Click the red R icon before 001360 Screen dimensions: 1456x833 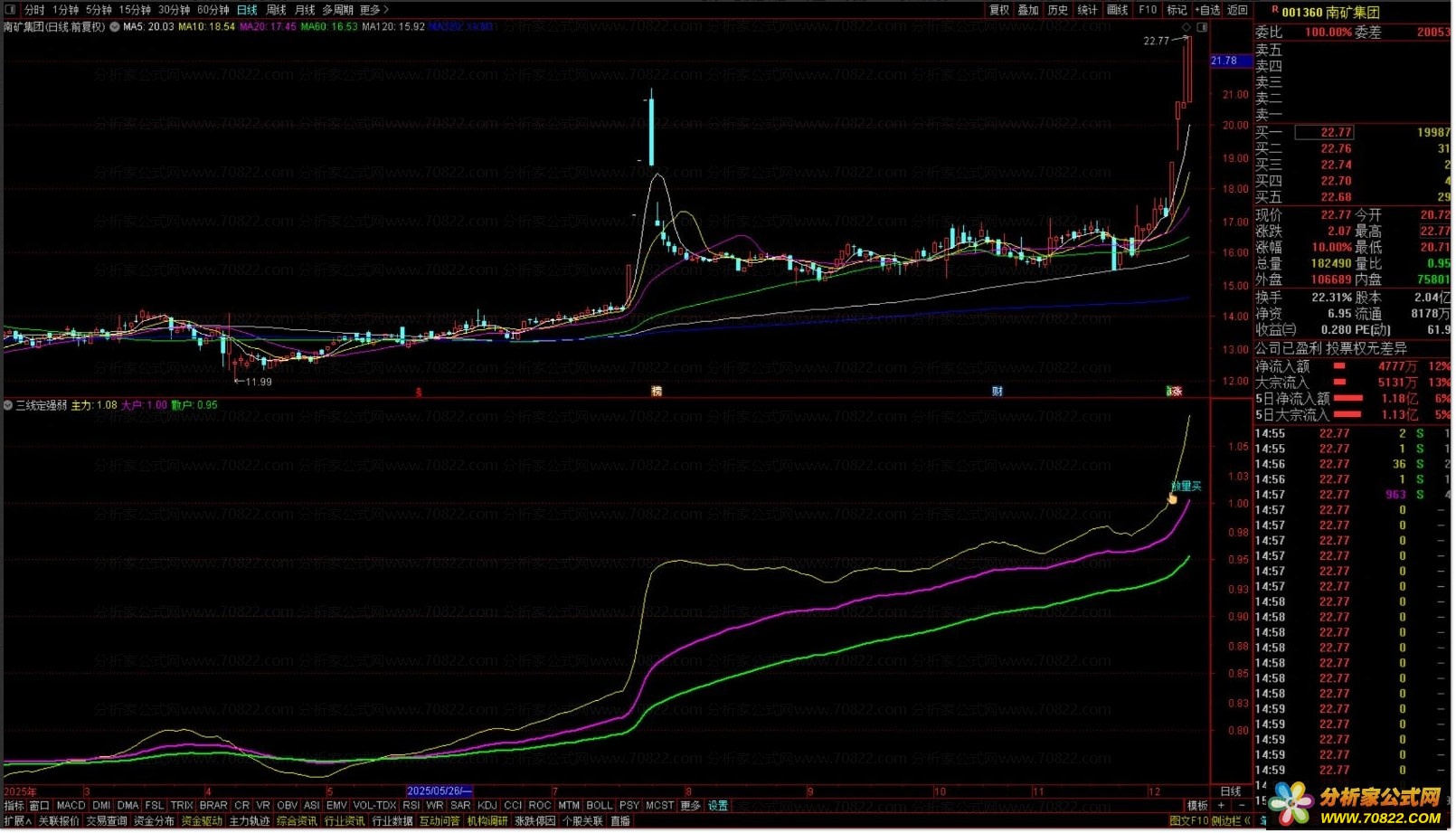(1275, 11)
